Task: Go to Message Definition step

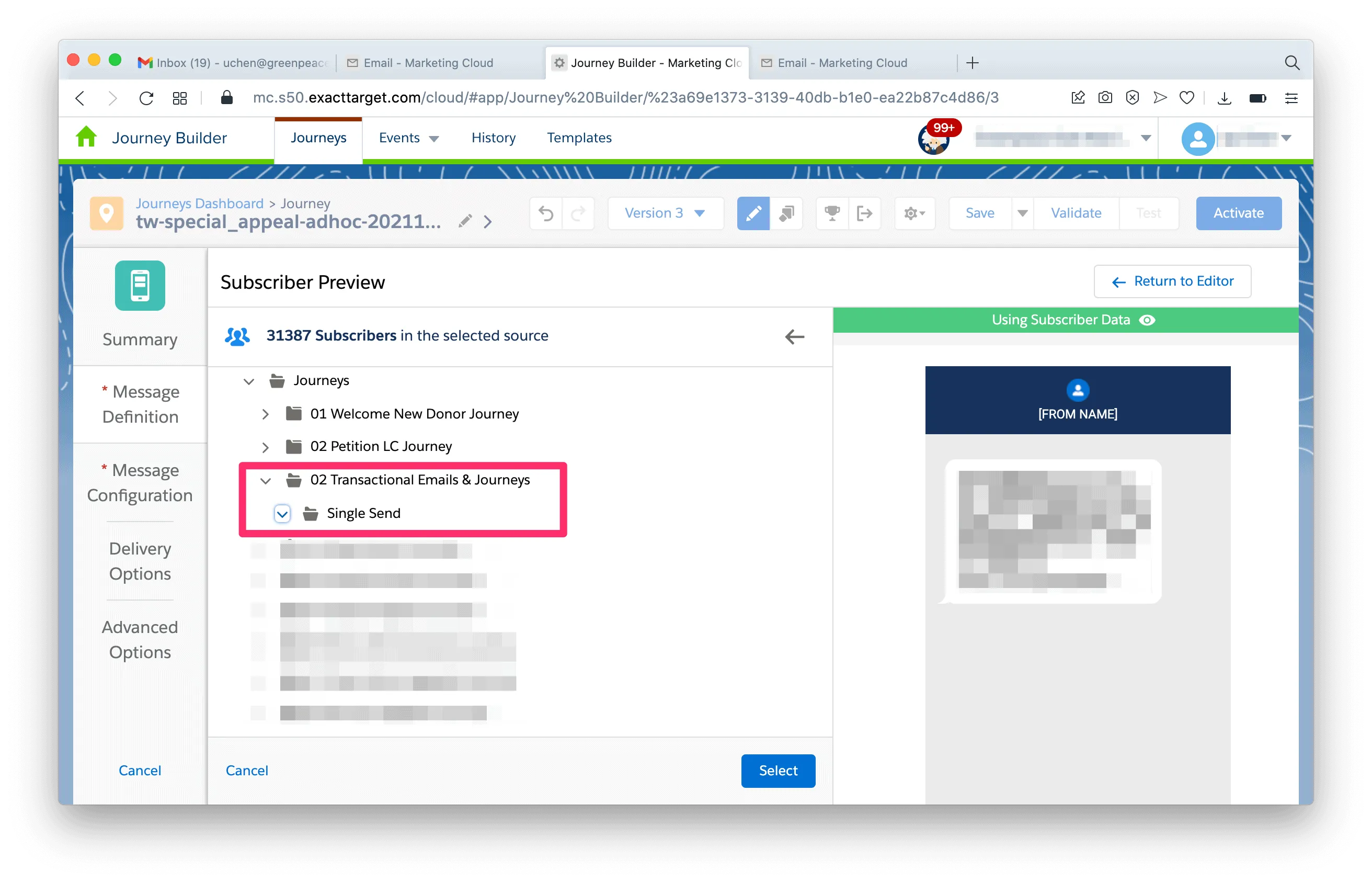Action: point(140,404)
